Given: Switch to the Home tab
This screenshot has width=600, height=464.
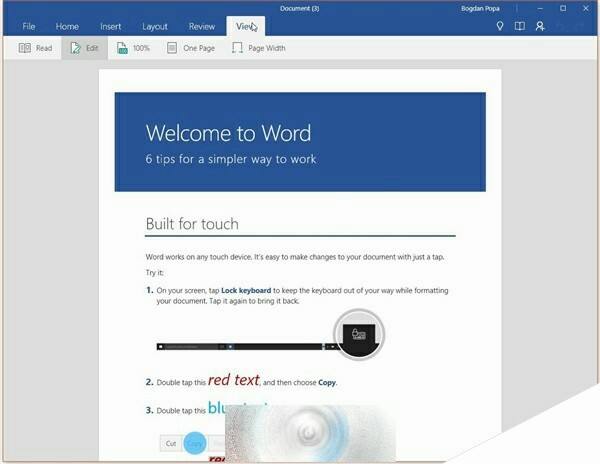Looking at the screenshot, I should pyautogui.click(x=67, y=26).
